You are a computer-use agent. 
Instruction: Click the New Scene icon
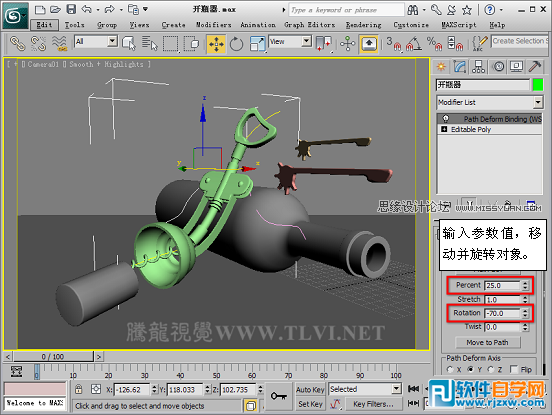tap(40, 10)
